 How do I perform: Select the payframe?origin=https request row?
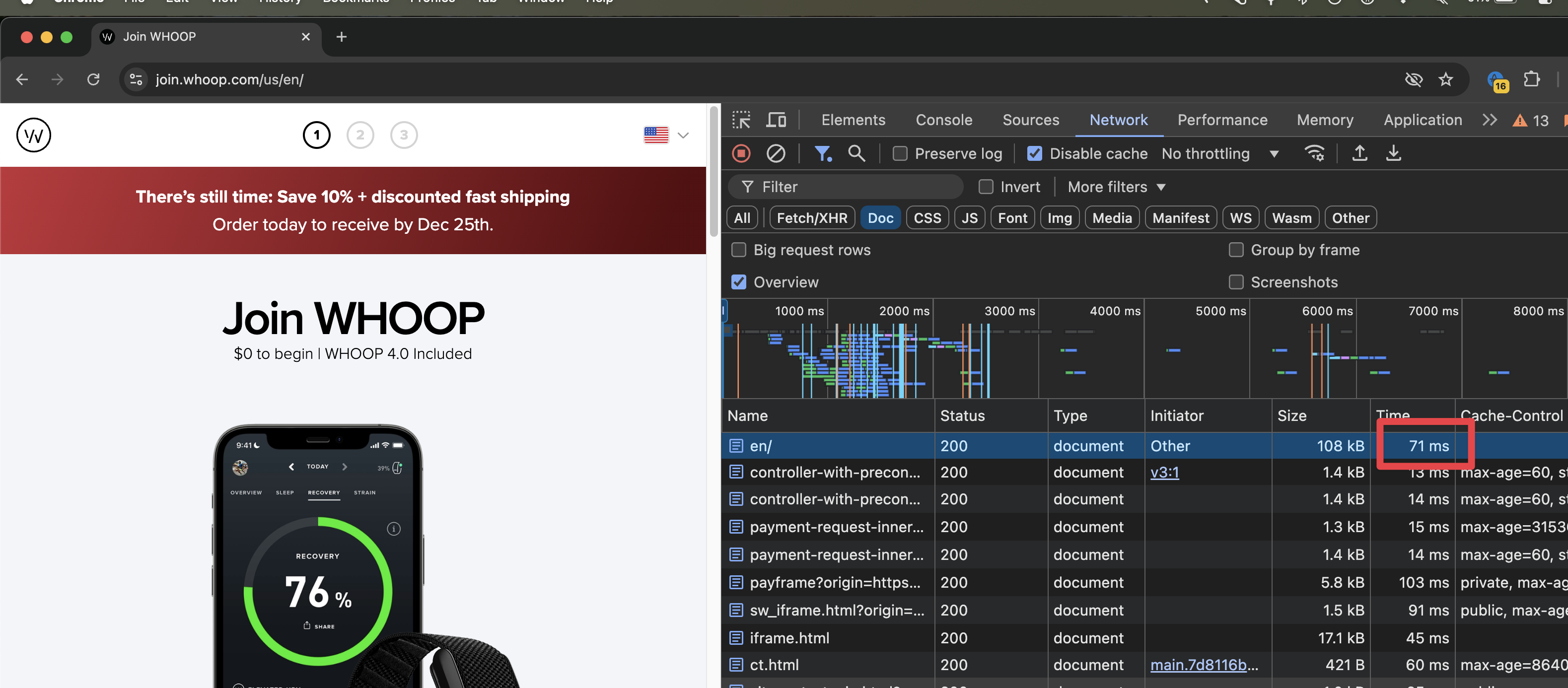pos(1144,582)
